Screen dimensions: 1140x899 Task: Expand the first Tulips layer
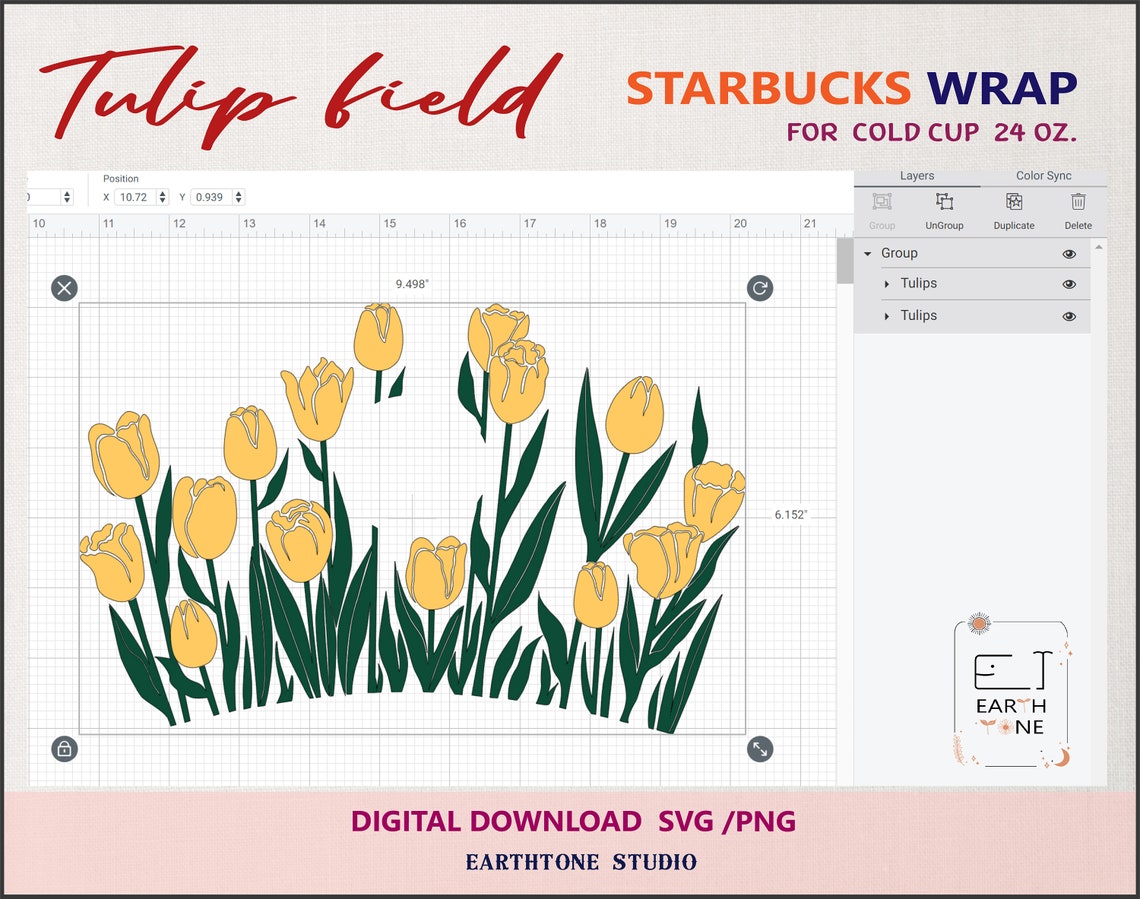click(x=885, y=284)
